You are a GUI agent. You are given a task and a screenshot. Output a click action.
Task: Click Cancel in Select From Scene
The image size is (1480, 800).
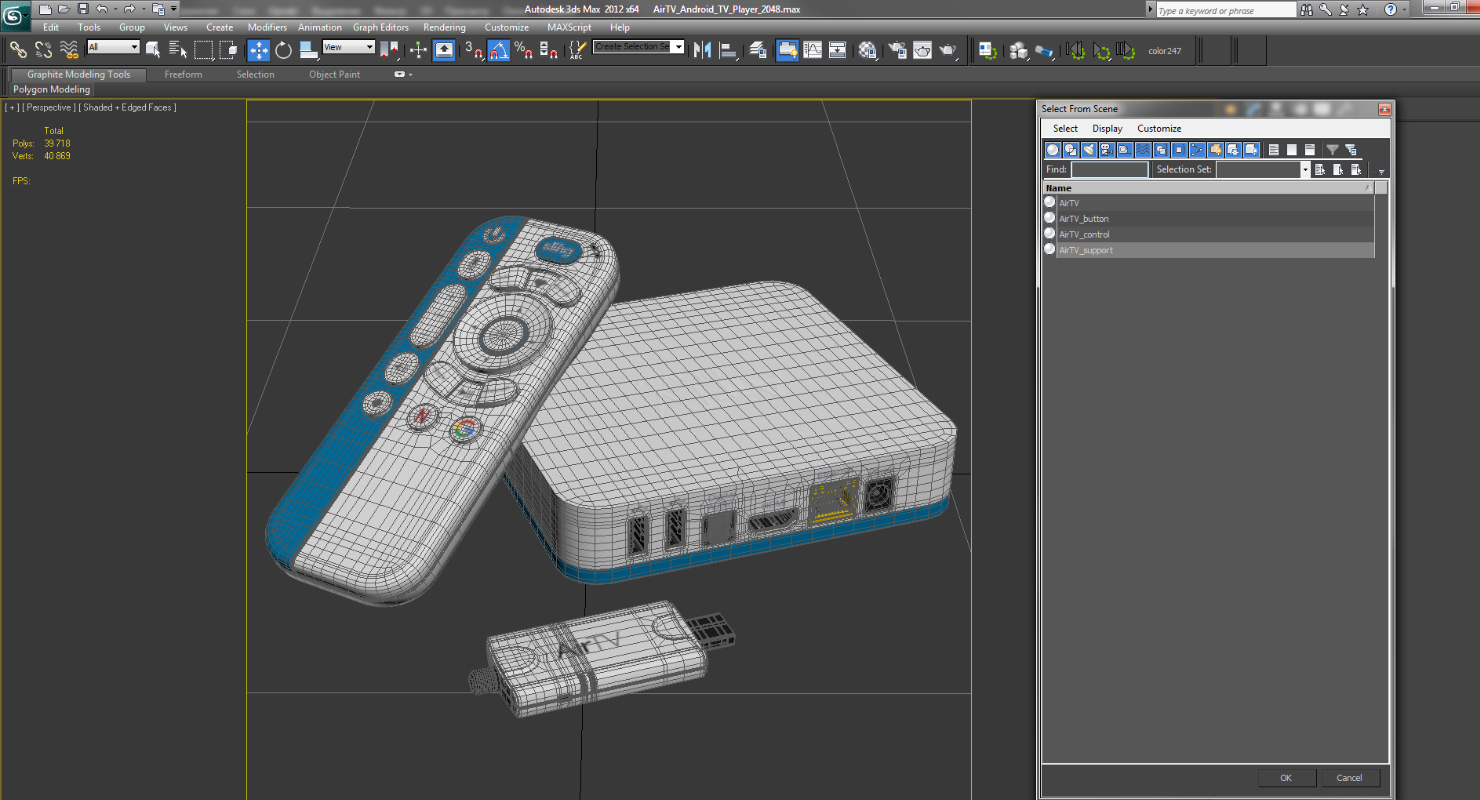1349,777
